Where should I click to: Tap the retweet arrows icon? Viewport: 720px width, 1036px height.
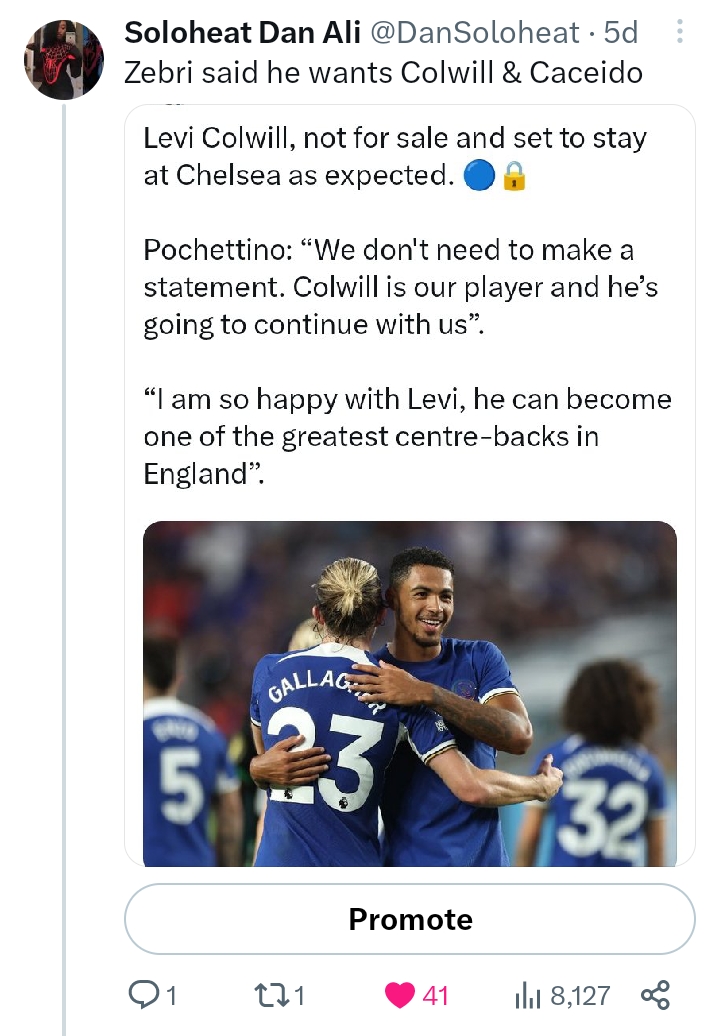[x=271, y=994]
